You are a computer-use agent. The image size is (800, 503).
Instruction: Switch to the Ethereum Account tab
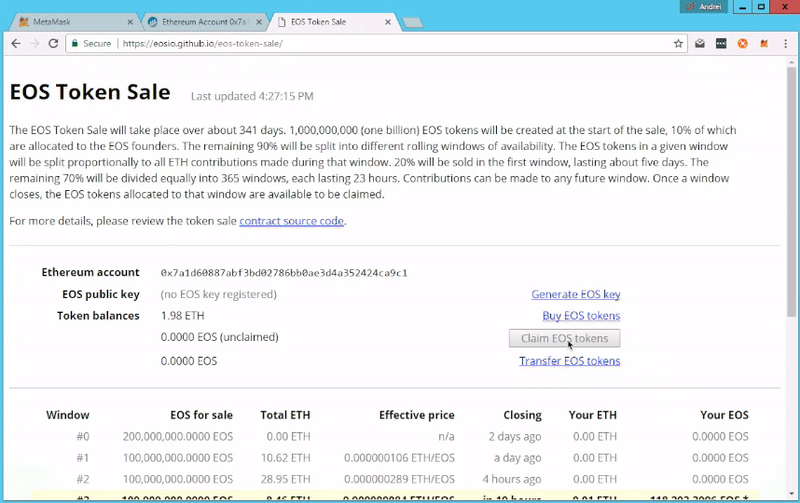pyautogui.click(x=204, y=22)
